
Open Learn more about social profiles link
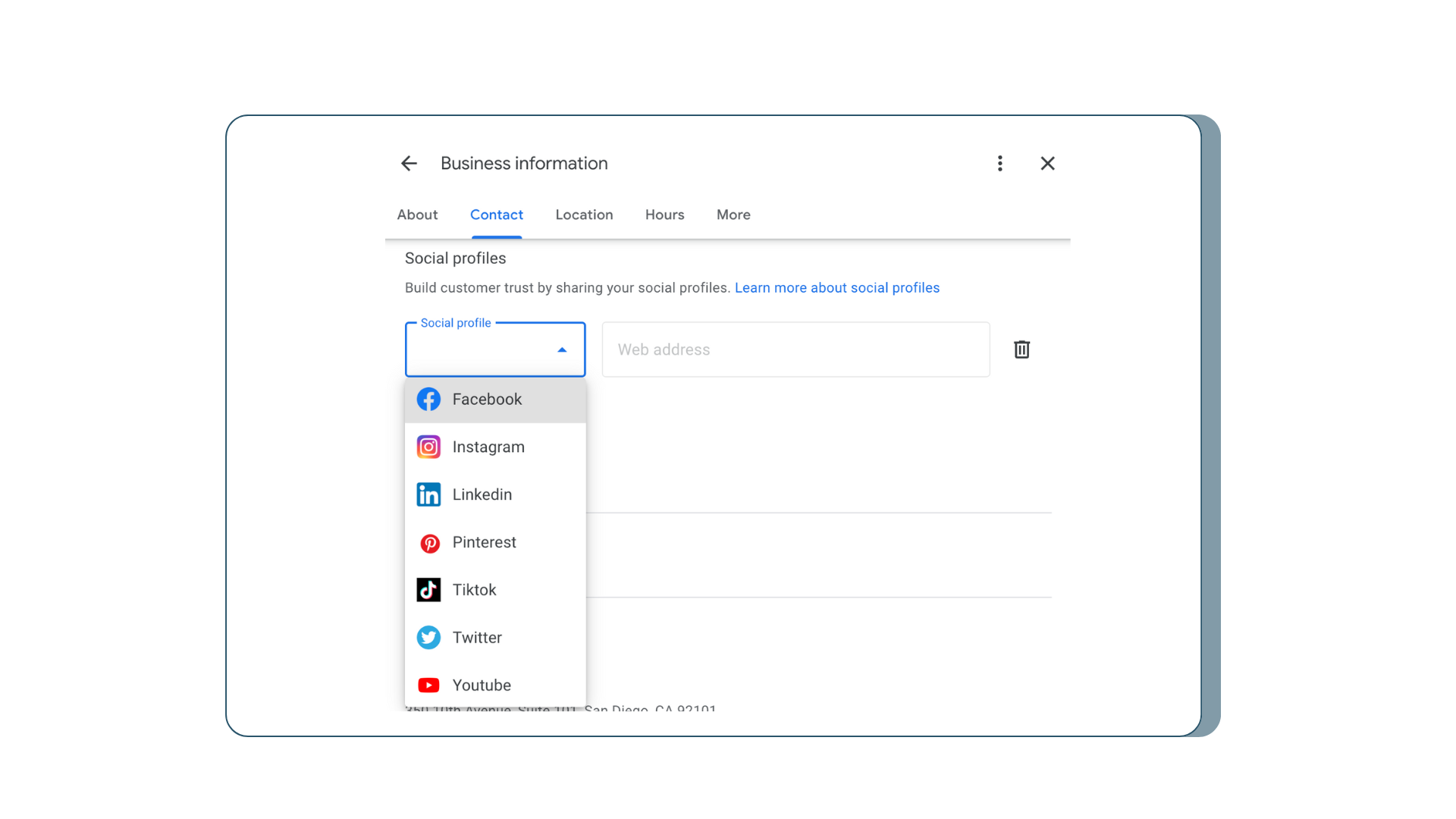click(837, 288)
